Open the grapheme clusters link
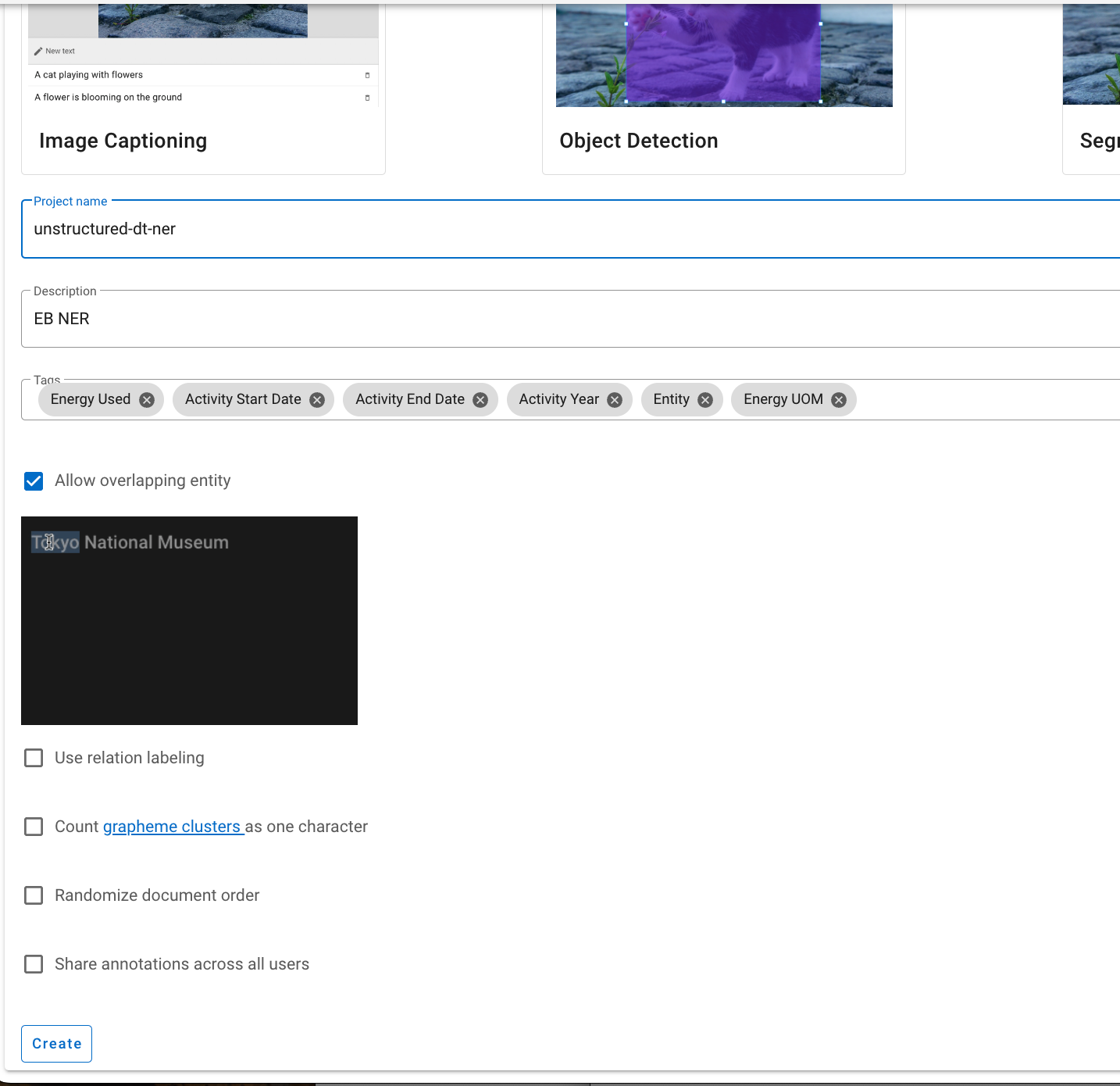Image resolution: width=1120 pixels, height=1086 pixels. [173, 826]
